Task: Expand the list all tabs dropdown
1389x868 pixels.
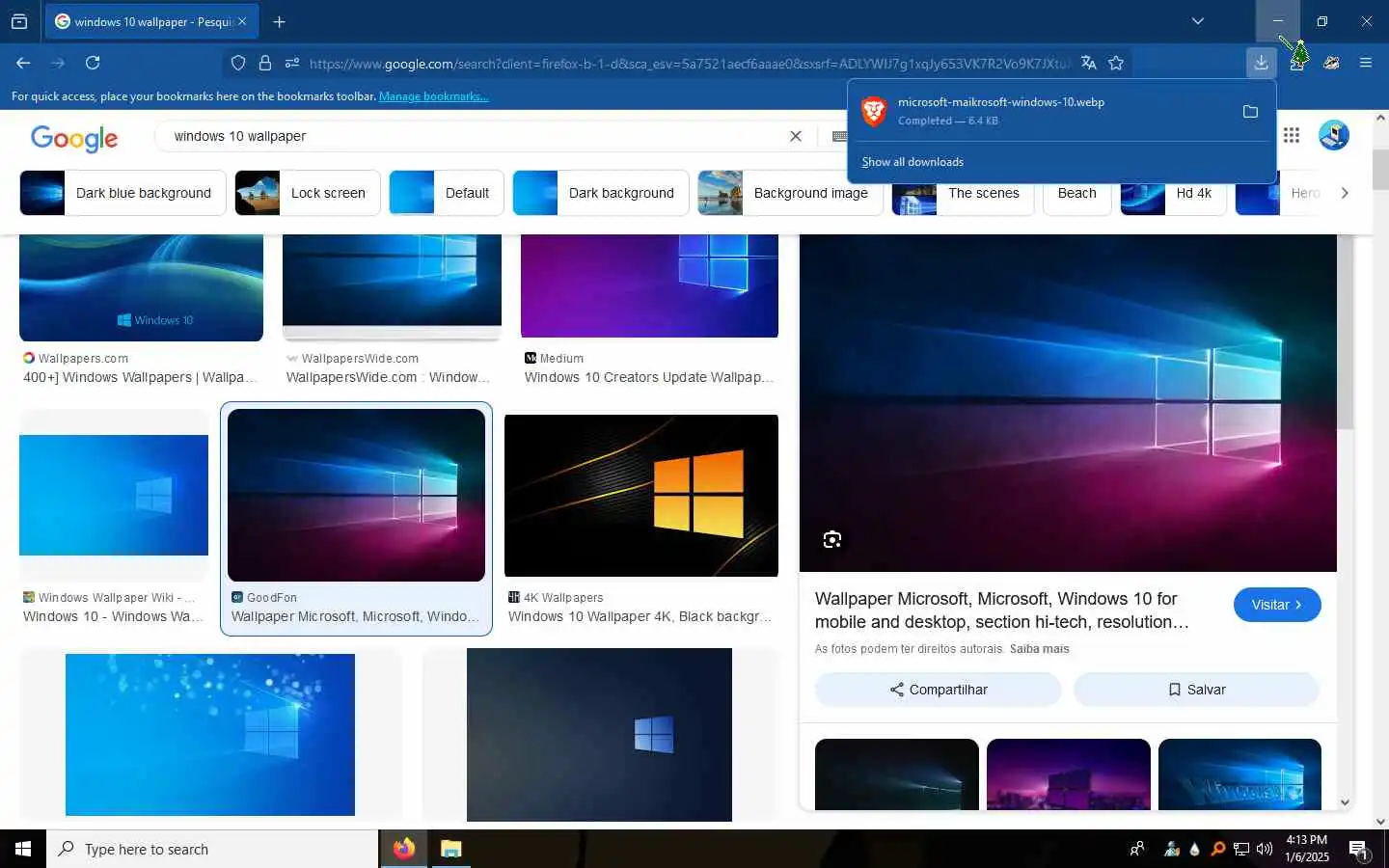Action: (x=1197, y=21)
